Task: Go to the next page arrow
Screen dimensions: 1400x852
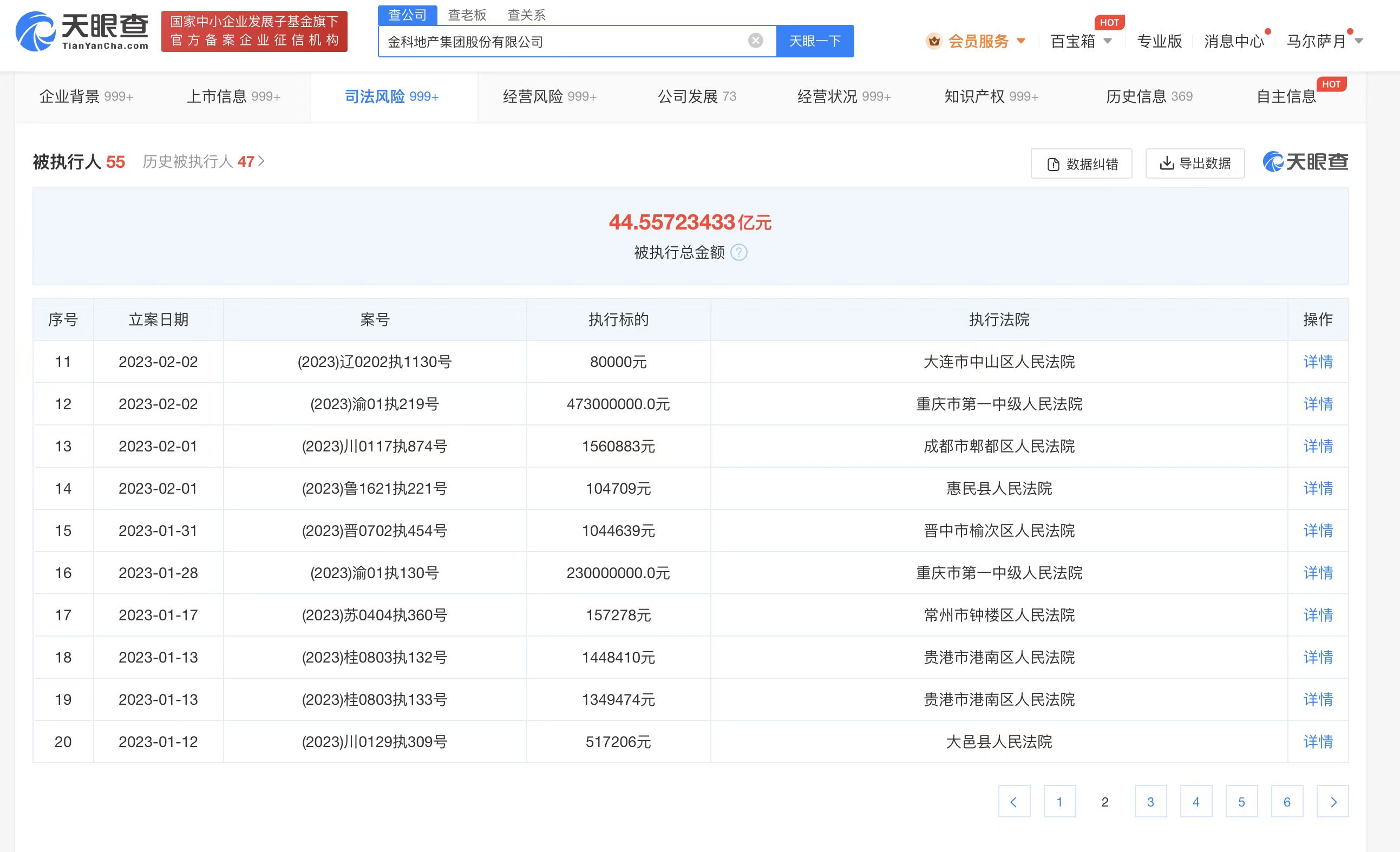Action: point(1332,802)
